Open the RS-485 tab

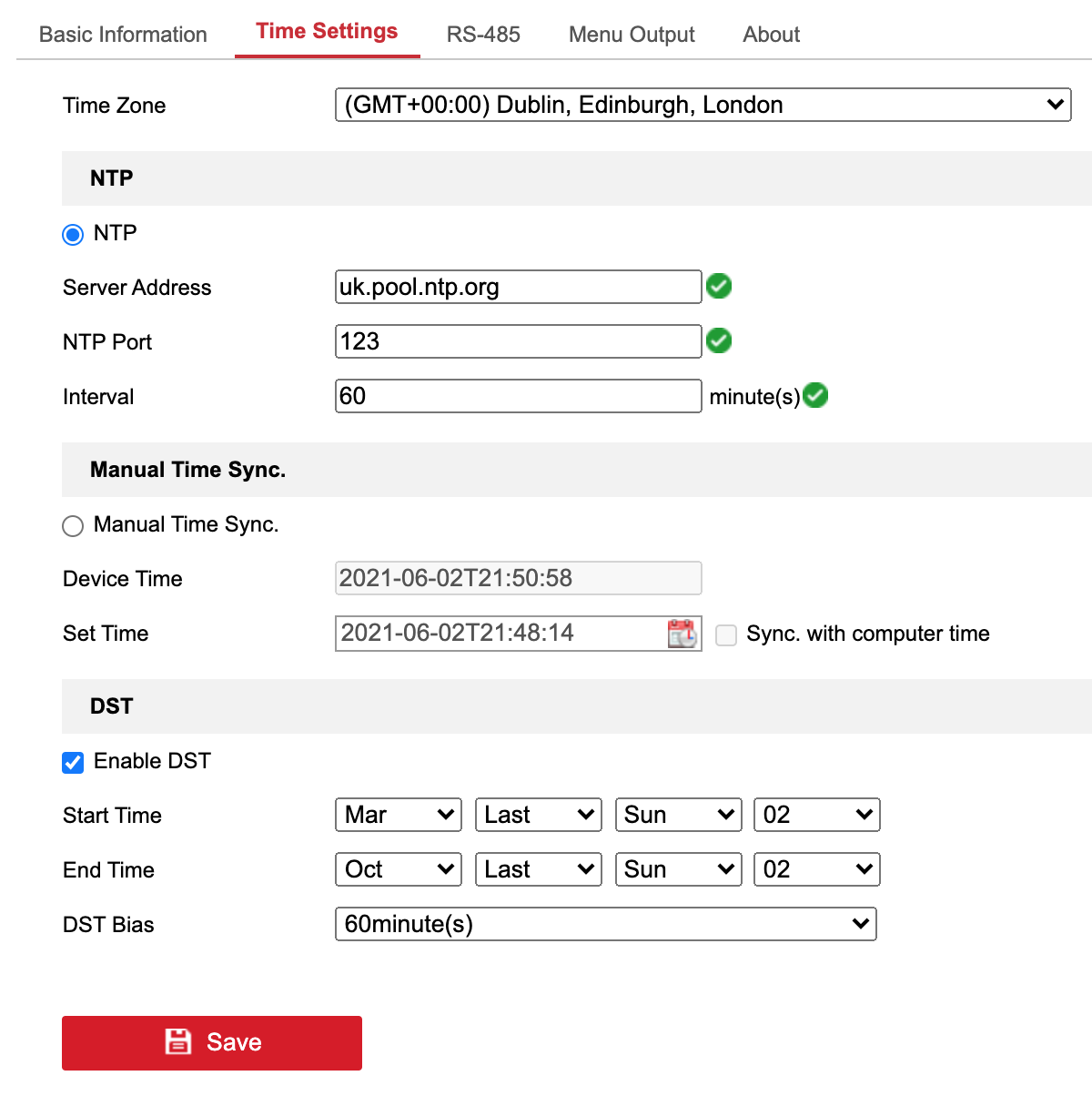483,35
